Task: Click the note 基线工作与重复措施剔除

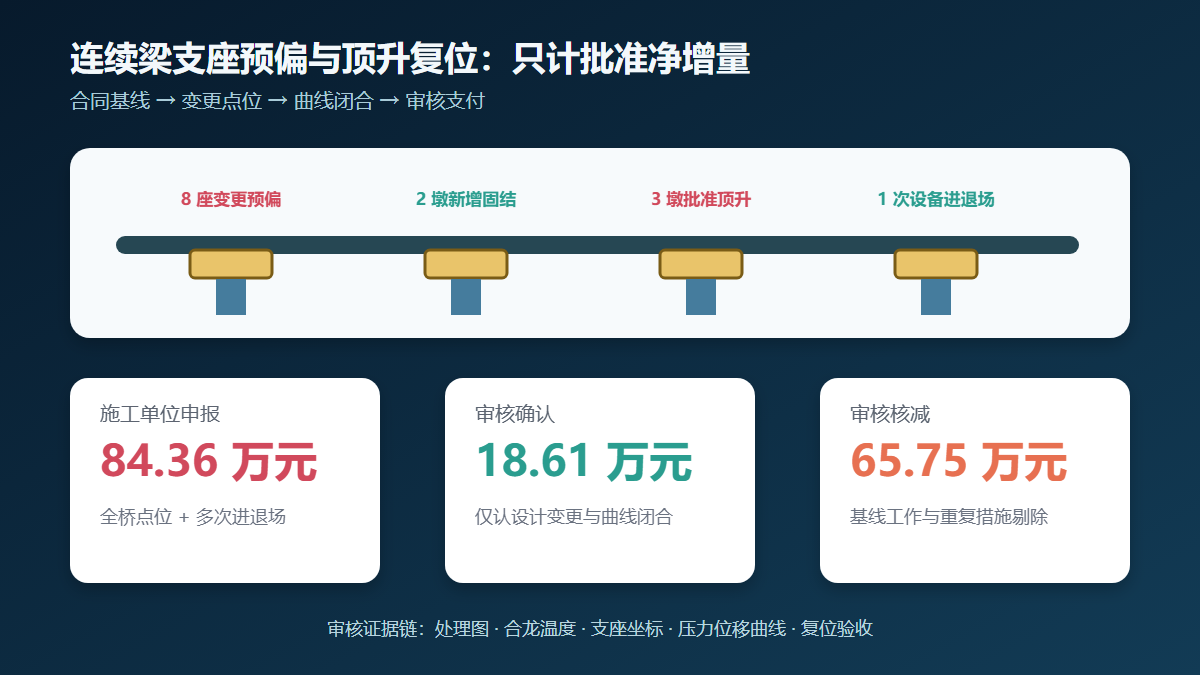Action: (x=949, y=517)
